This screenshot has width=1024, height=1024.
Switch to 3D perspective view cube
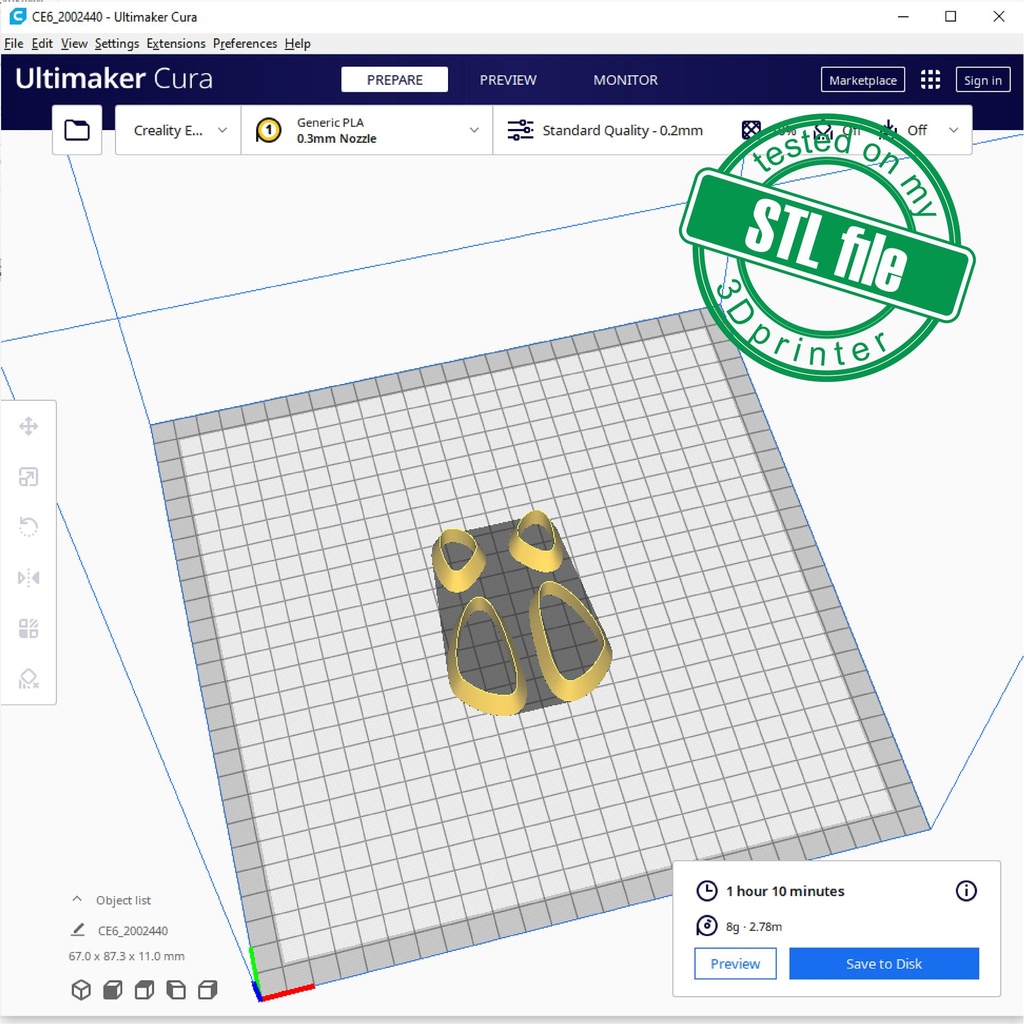tap(81, 990)
